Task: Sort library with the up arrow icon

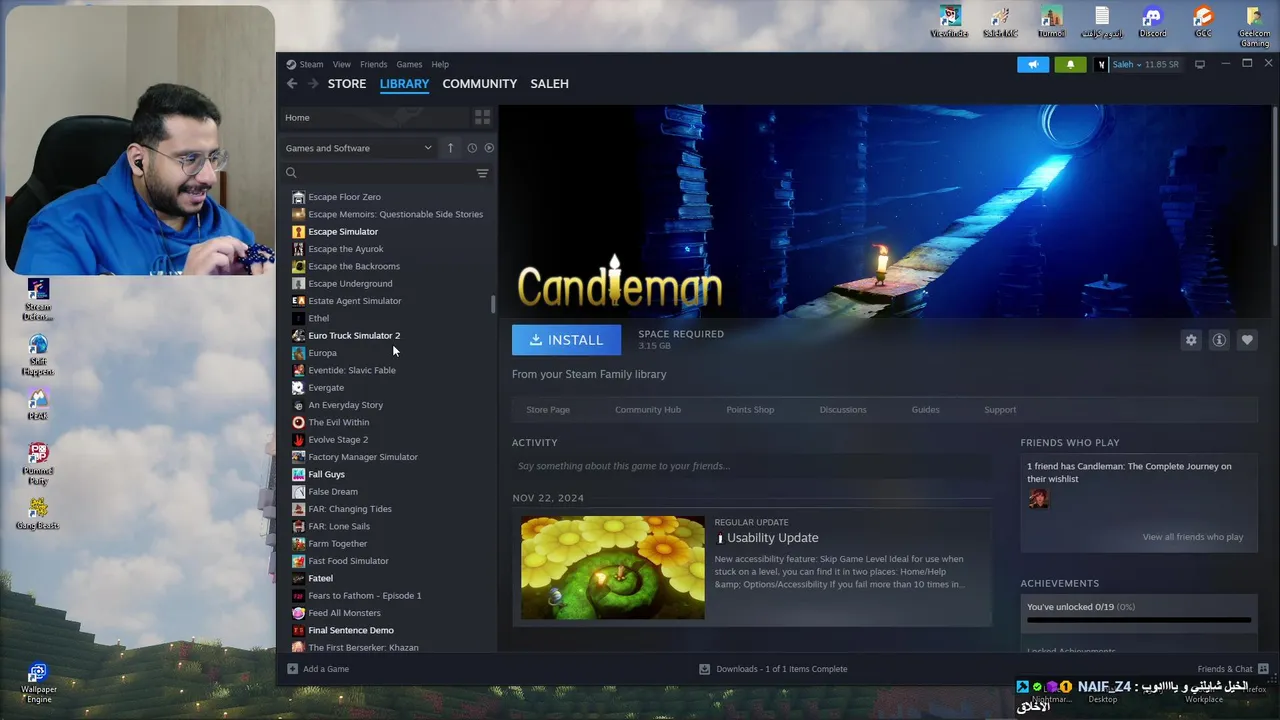Action: 450,148
